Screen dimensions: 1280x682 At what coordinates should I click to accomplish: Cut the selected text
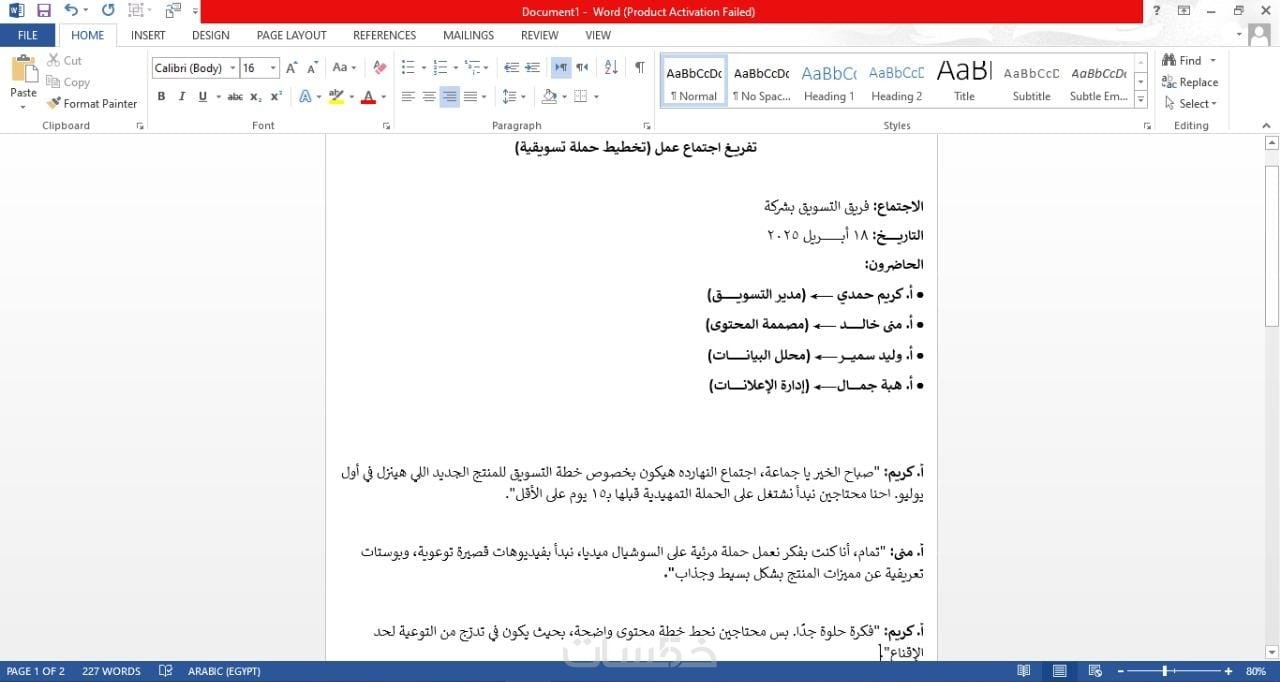tap(65, 61)
